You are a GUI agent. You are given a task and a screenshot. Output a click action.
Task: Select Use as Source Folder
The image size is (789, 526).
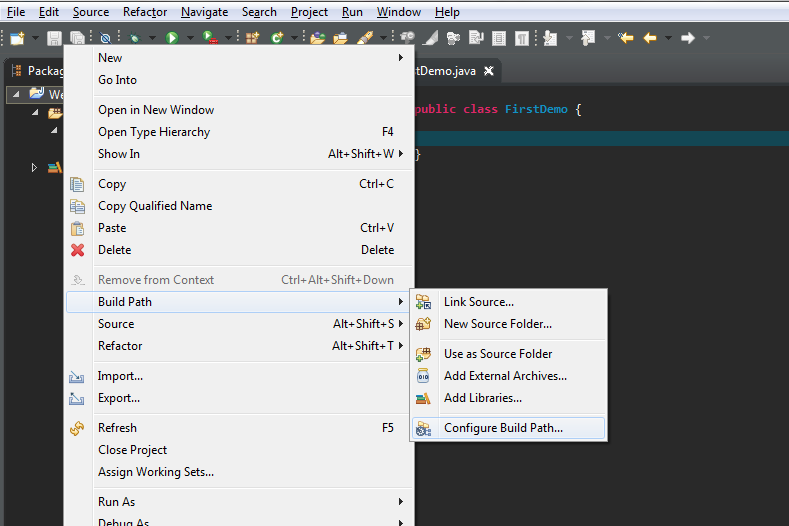508,354
